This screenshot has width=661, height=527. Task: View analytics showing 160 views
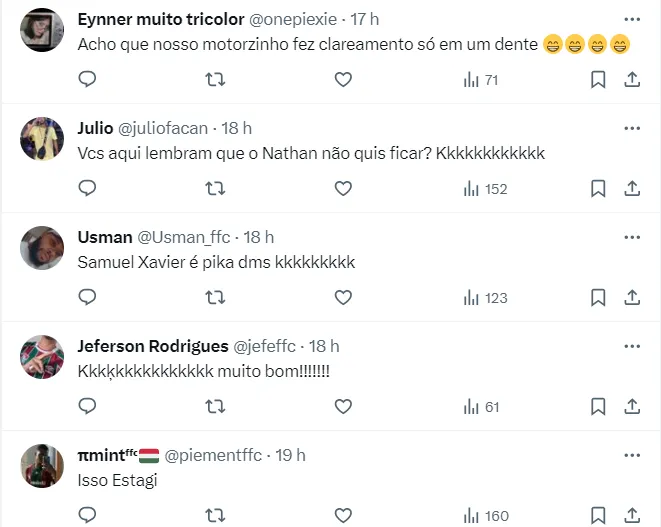(x=486, y=515)
